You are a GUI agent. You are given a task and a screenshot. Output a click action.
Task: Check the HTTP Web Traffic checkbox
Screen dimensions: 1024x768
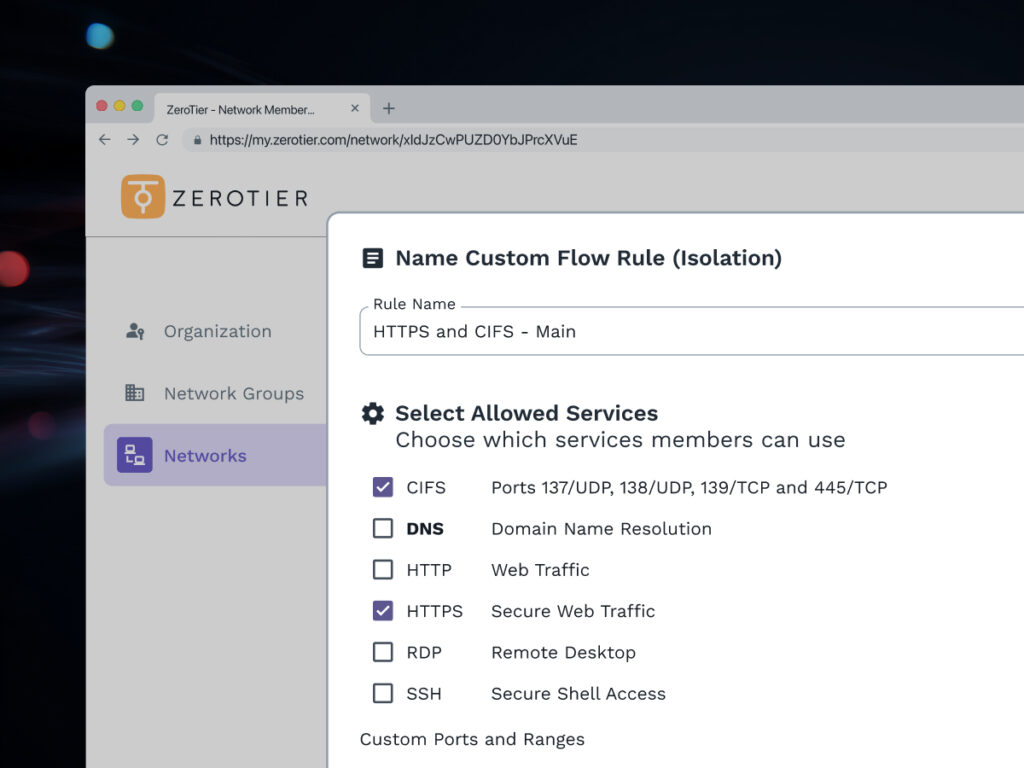click(x=383, y=569)
